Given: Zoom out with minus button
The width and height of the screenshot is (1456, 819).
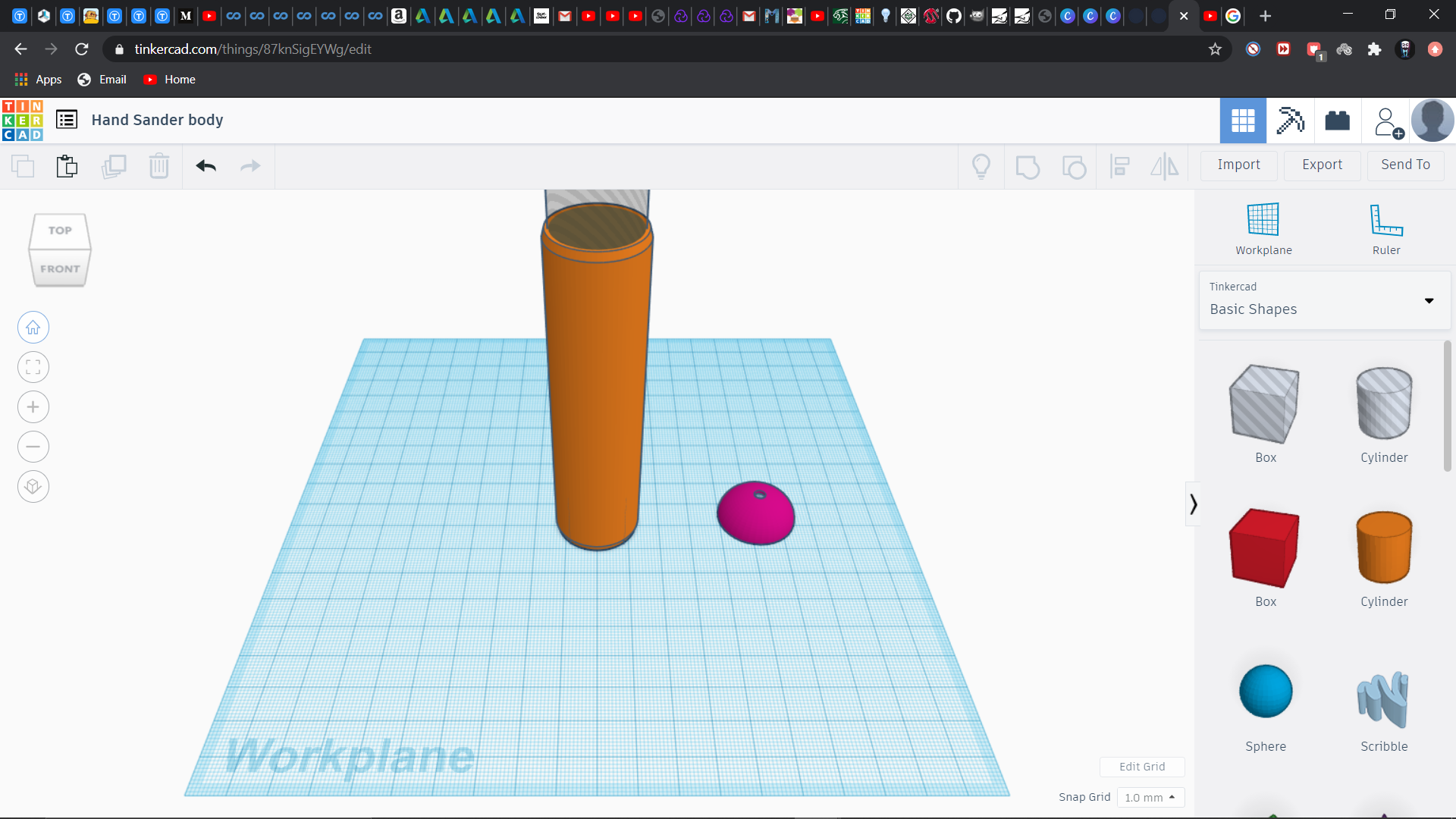Looking at the screenshot, I should [x=33, y=447].
